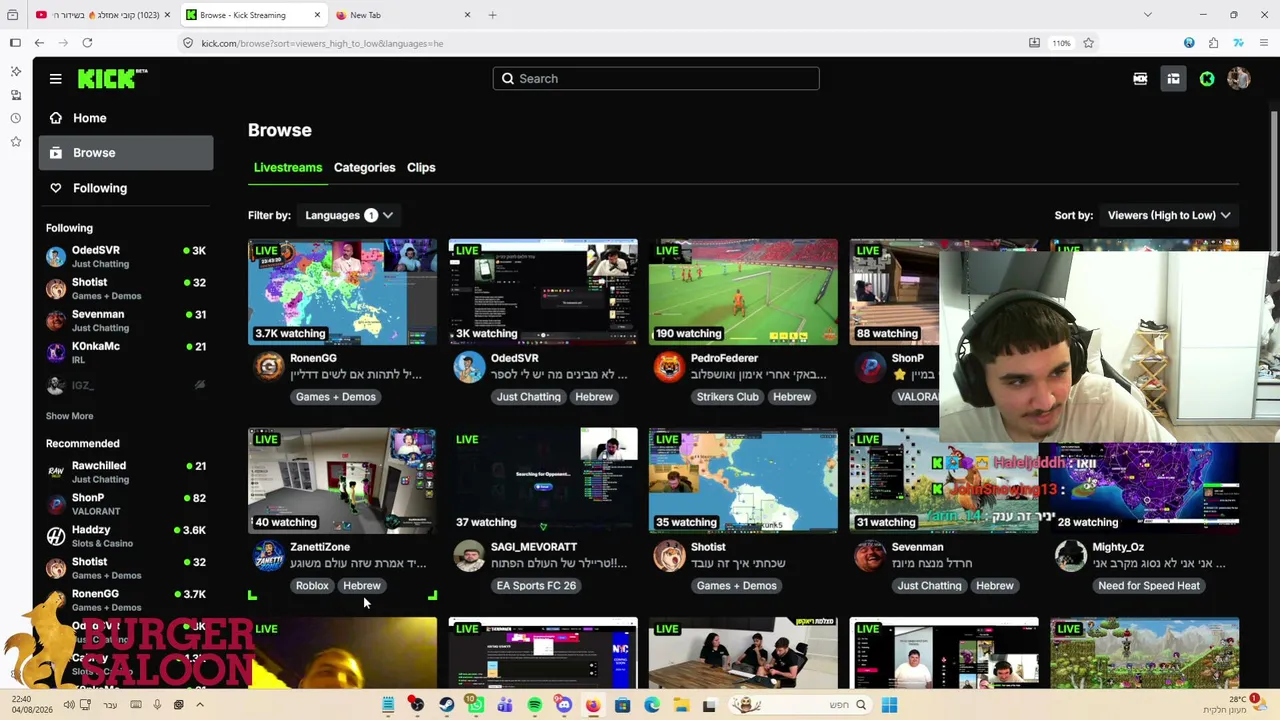Open the Viewers (High to Low) sort dropdown

(x=1169, y=215)
